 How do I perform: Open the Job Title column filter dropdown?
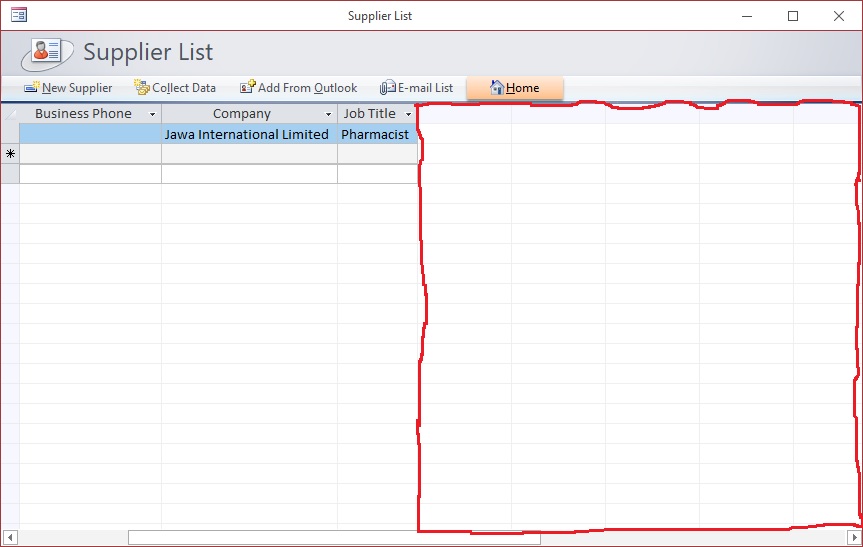pyautogui.click(x=408, y=114)
